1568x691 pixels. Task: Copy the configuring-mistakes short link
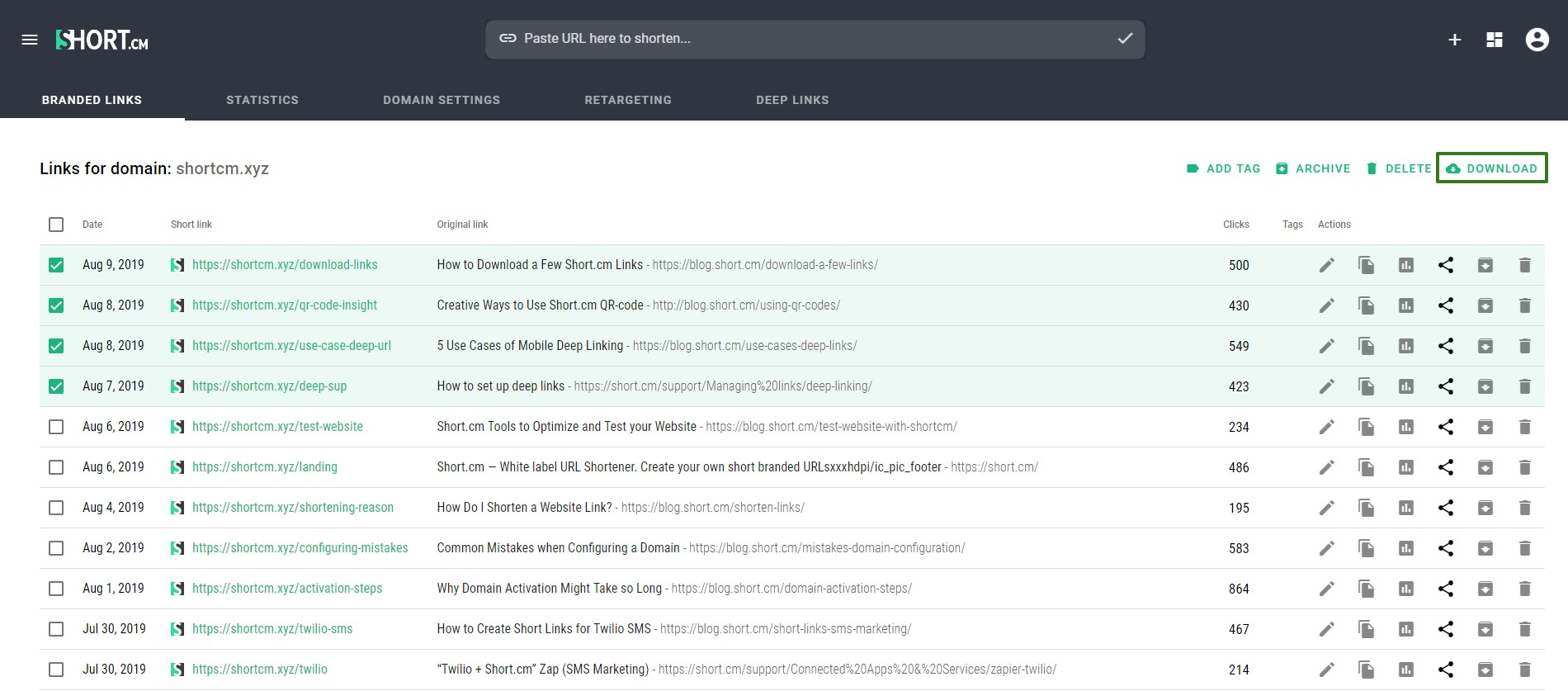[x=1367, y=548]
